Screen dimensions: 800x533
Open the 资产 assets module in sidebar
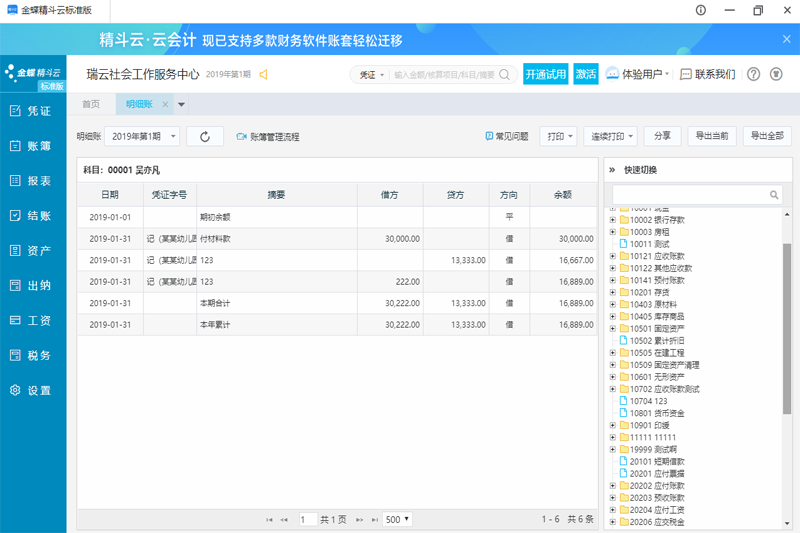31,250
